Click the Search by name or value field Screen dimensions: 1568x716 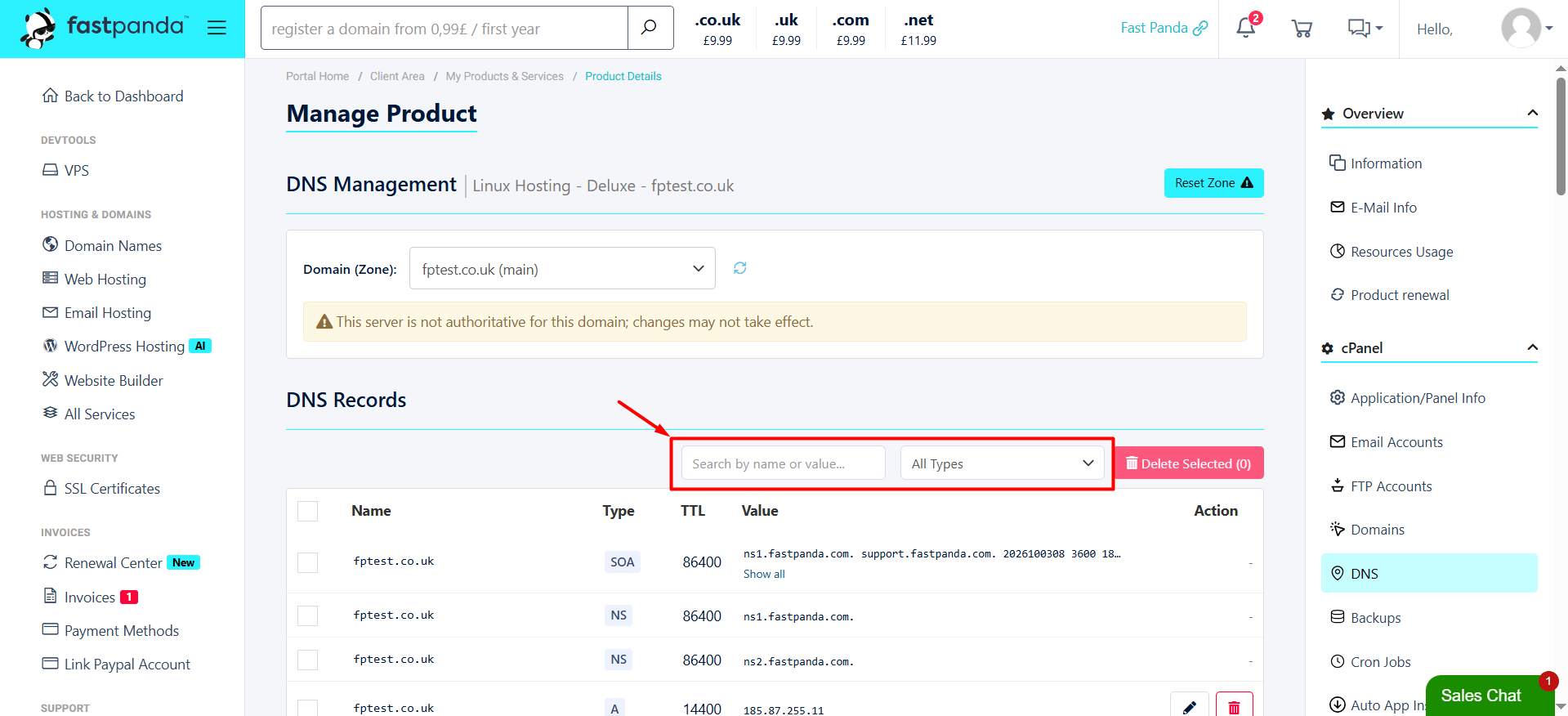pyautogui.click(x=784, y=463)
